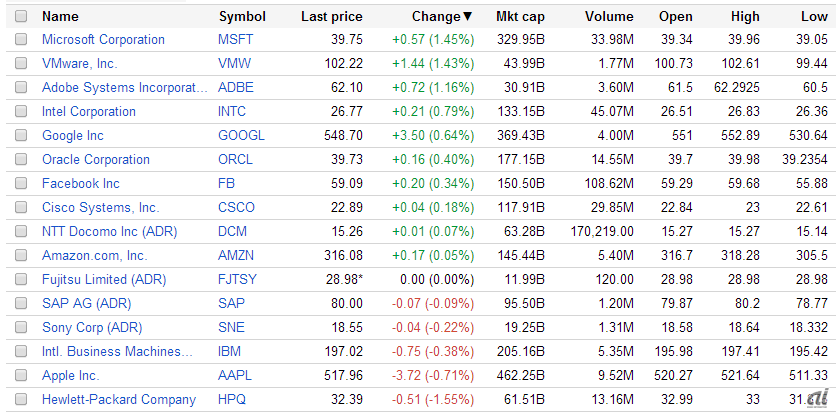The image size is (836, 416).
Task: Click the AAPL ticker symbol
Action: pyautogui.click(x=234, y=376)
